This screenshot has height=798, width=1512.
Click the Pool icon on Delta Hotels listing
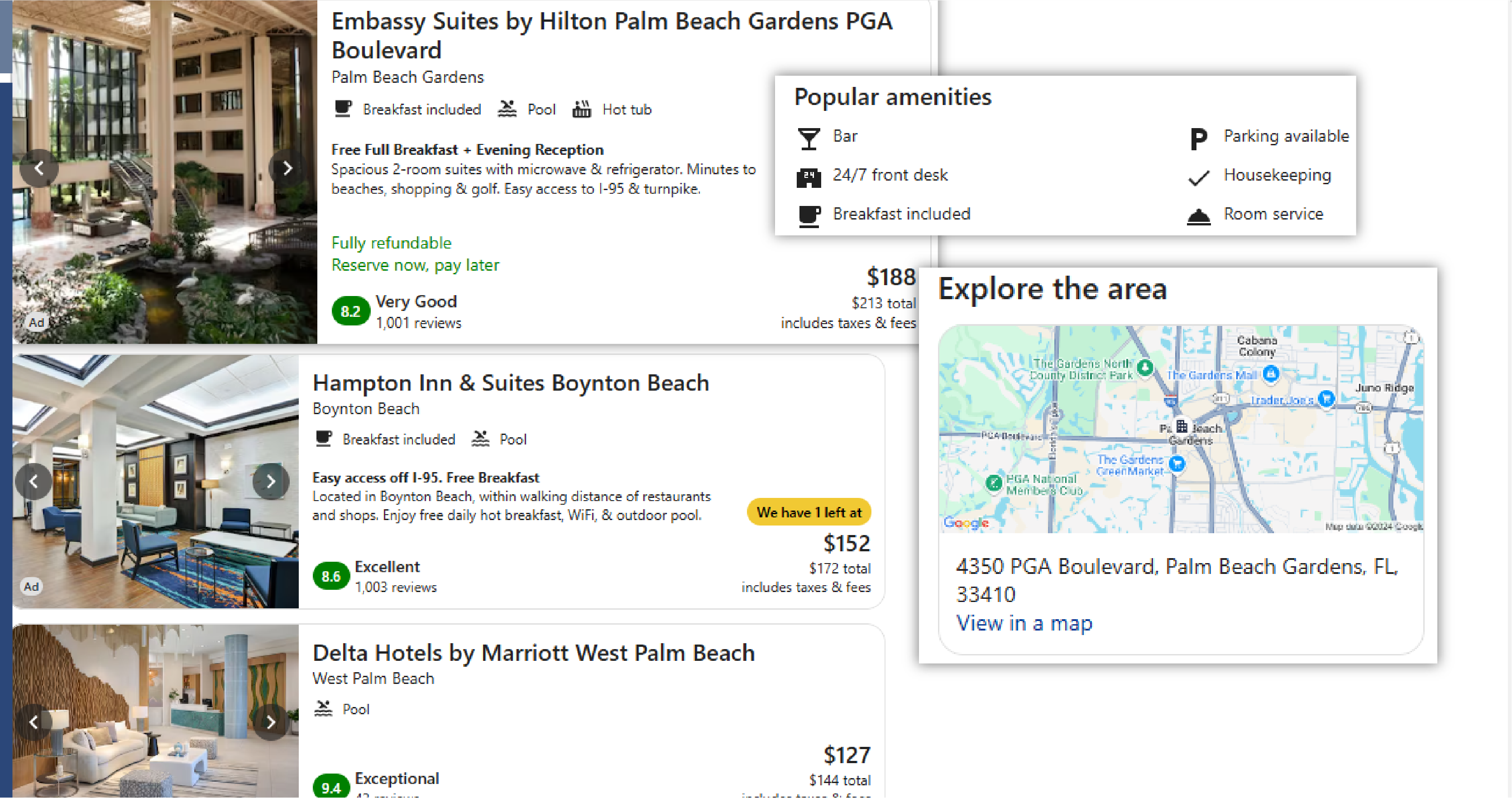click(x=323, y=708)
